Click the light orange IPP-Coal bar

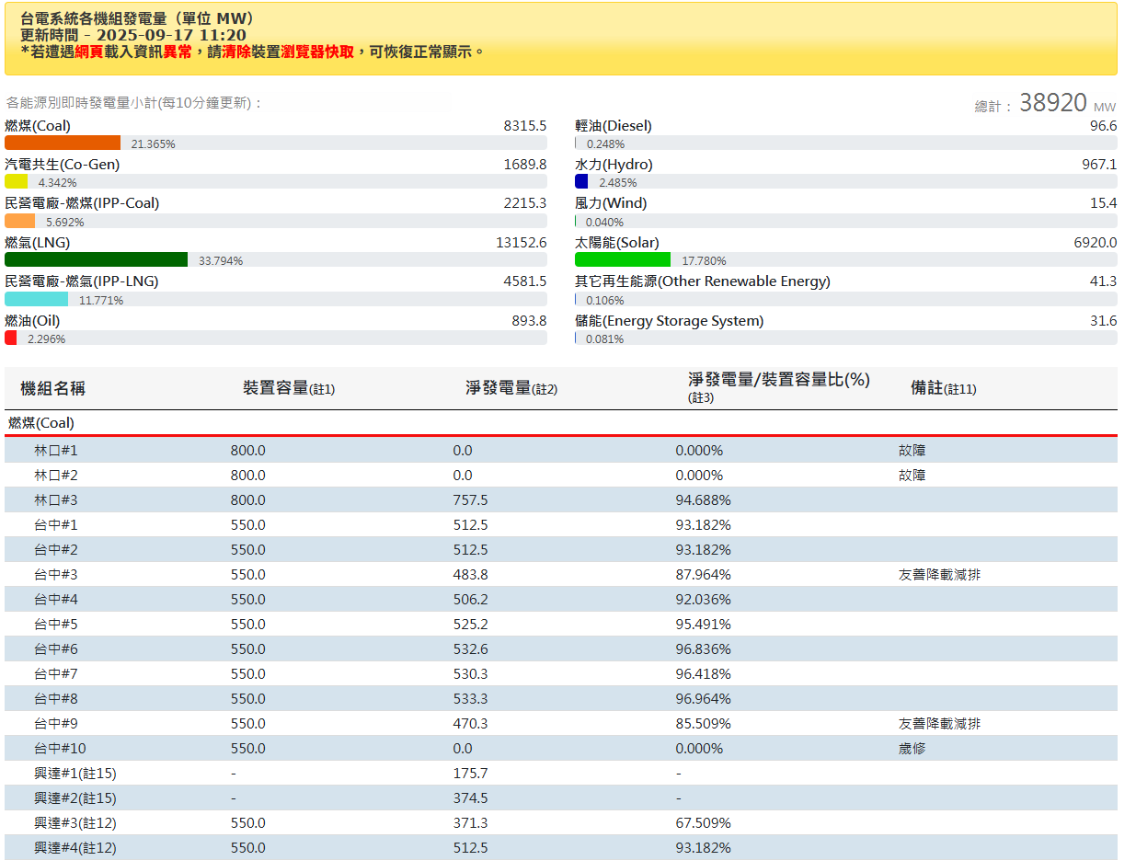click(x=20, y=221)
